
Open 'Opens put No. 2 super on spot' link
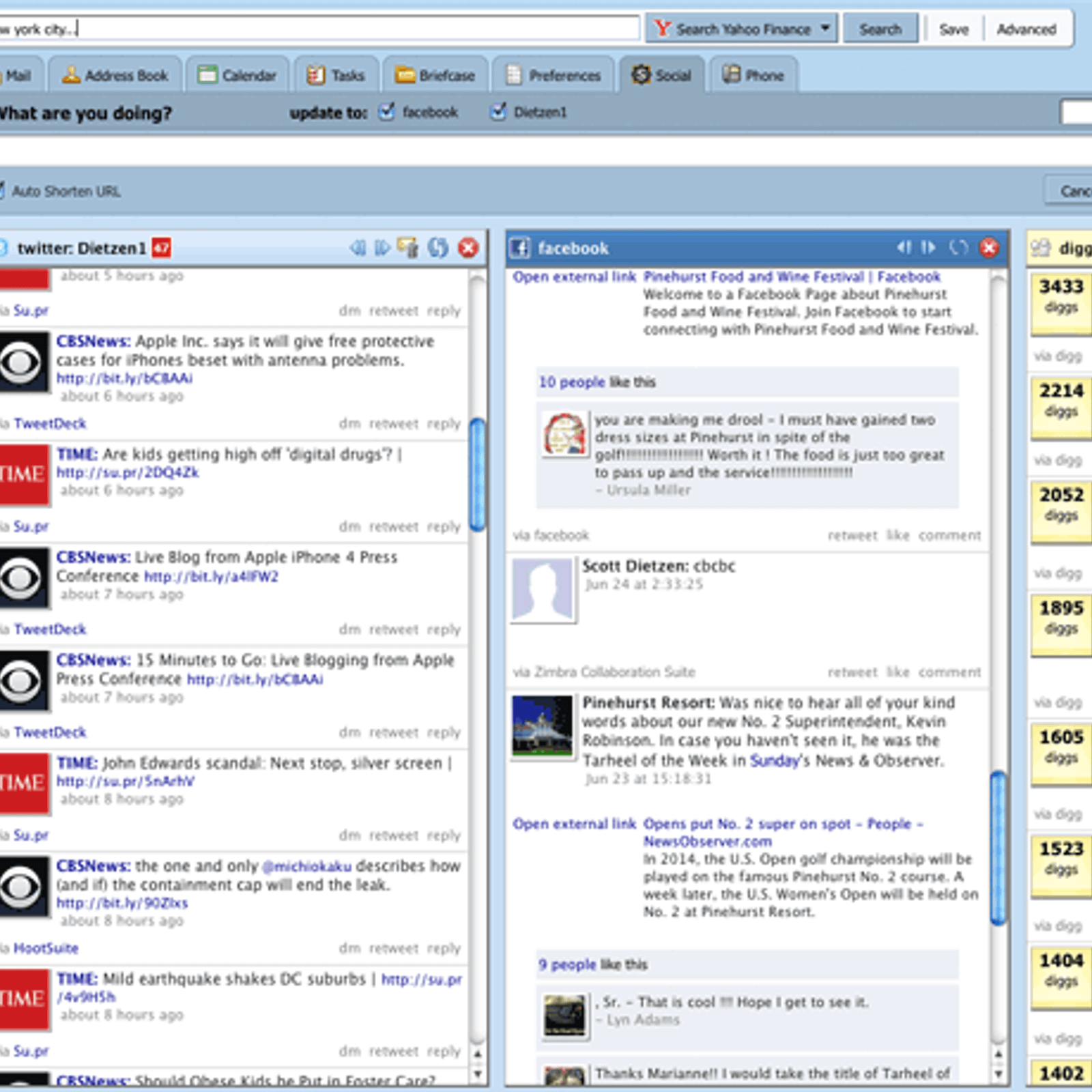783,832
